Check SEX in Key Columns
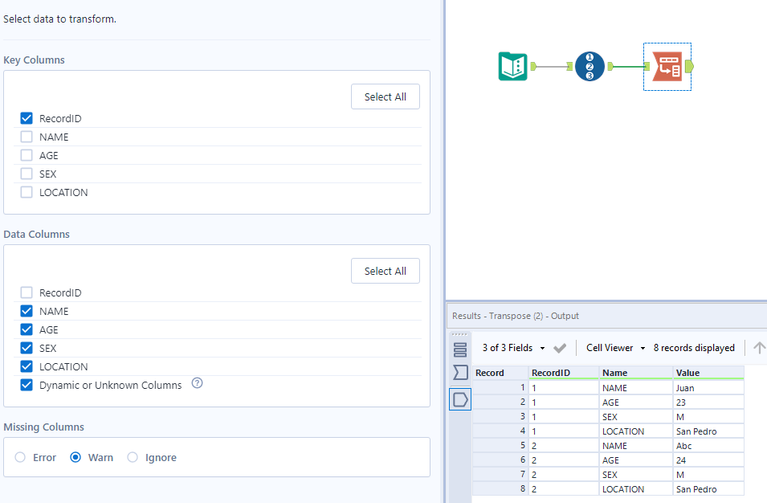Screen dimensions: 767x503 click(26, 174)
